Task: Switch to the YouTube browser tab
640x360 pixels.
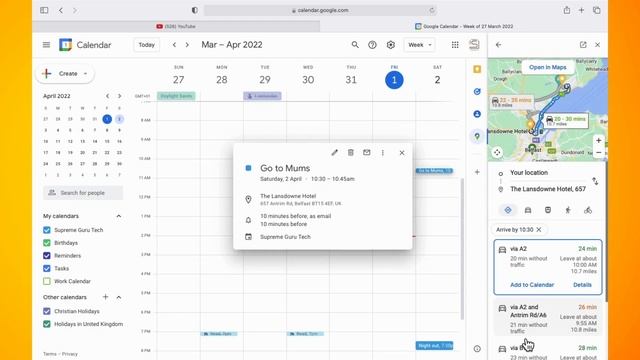Action: point(176,26)
